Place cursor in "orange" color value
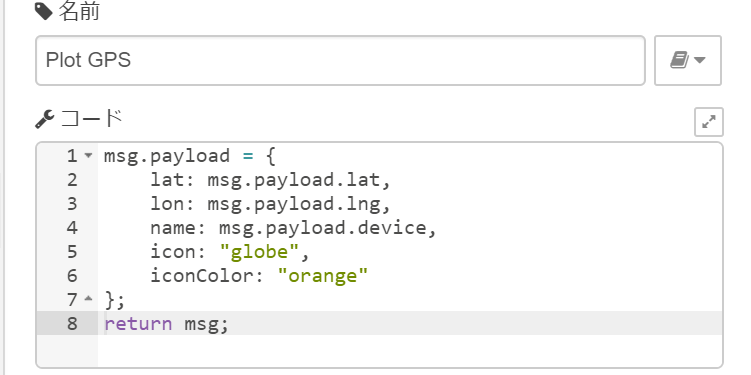 323,276
